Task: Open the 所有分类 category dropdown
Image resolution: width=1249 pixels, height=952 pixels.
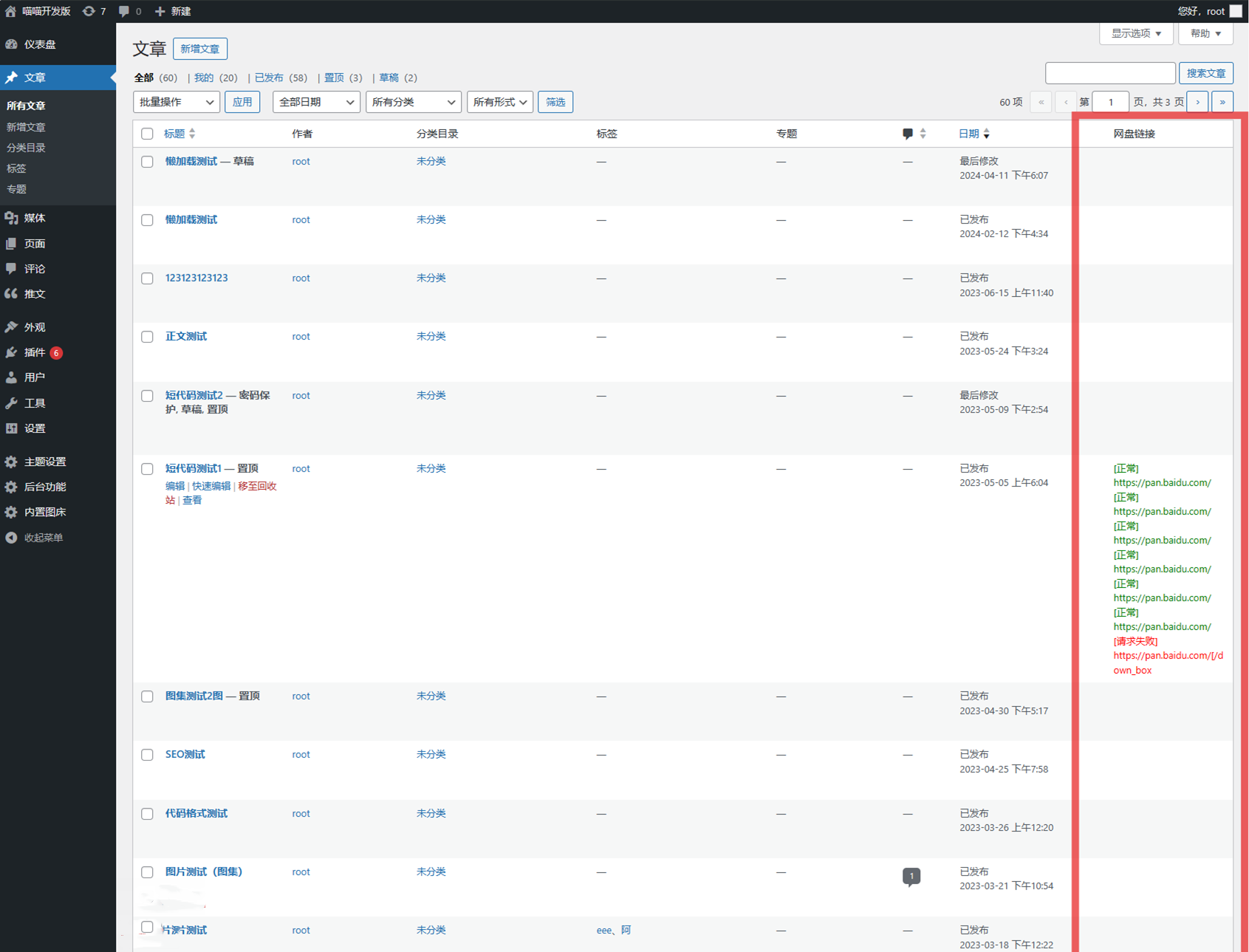Action: (413, 102)
